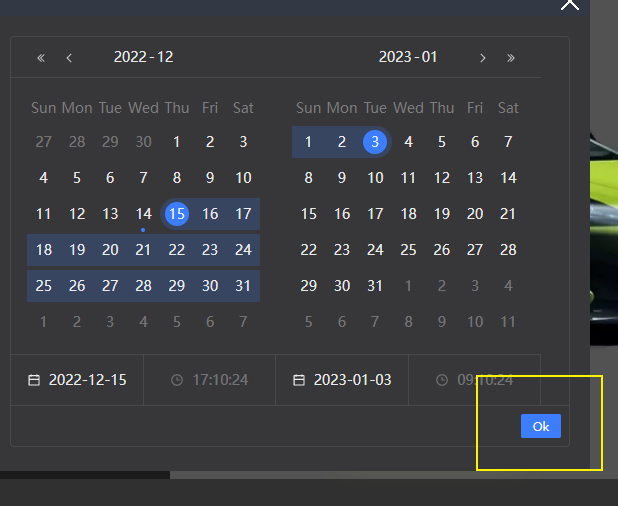Screen dimensions: 618x506
Task: Select December 21 in the left calendar
Action: click(143, 250)
